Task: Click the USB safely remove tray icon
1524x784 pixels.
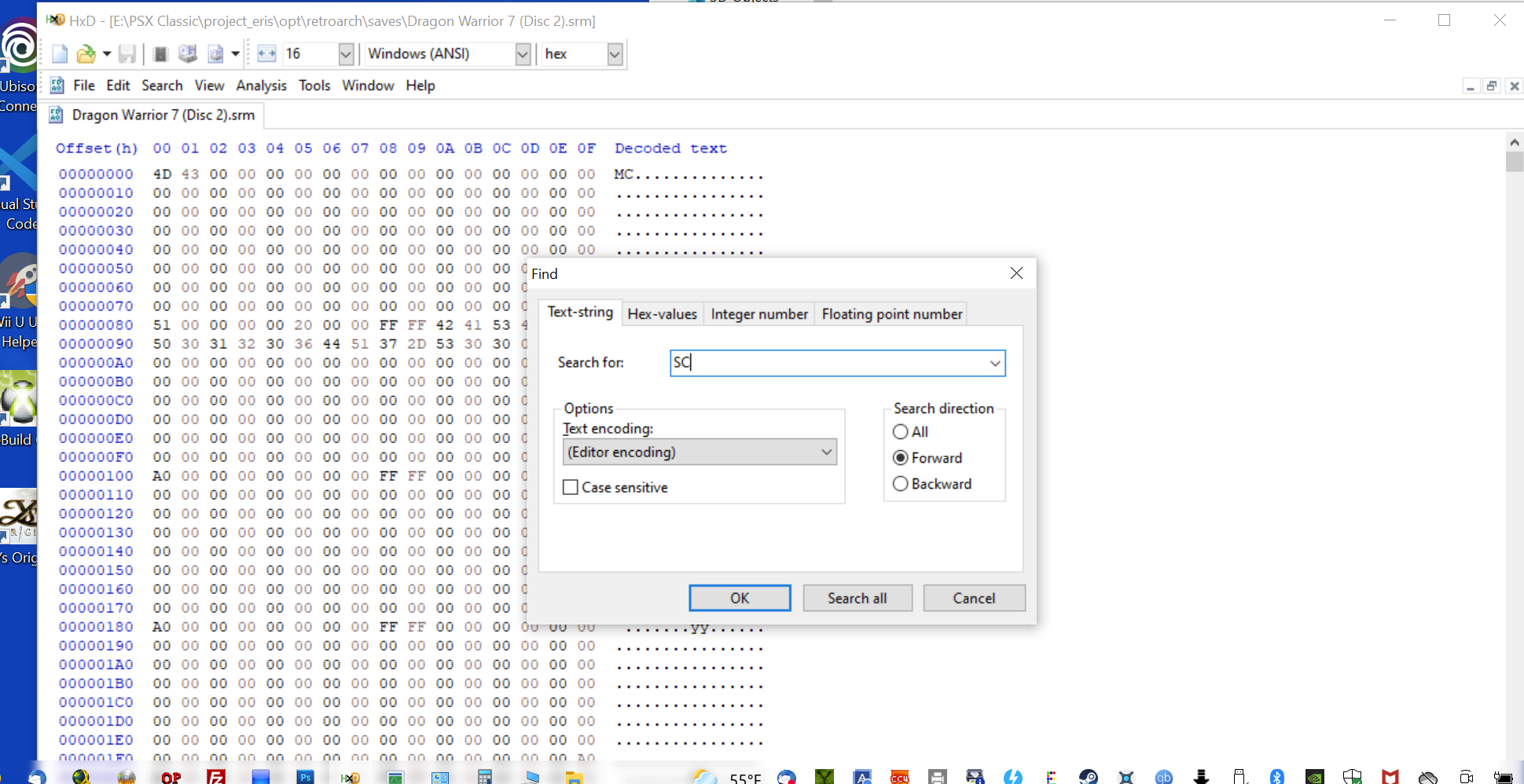Action: tap(1239, 777)
